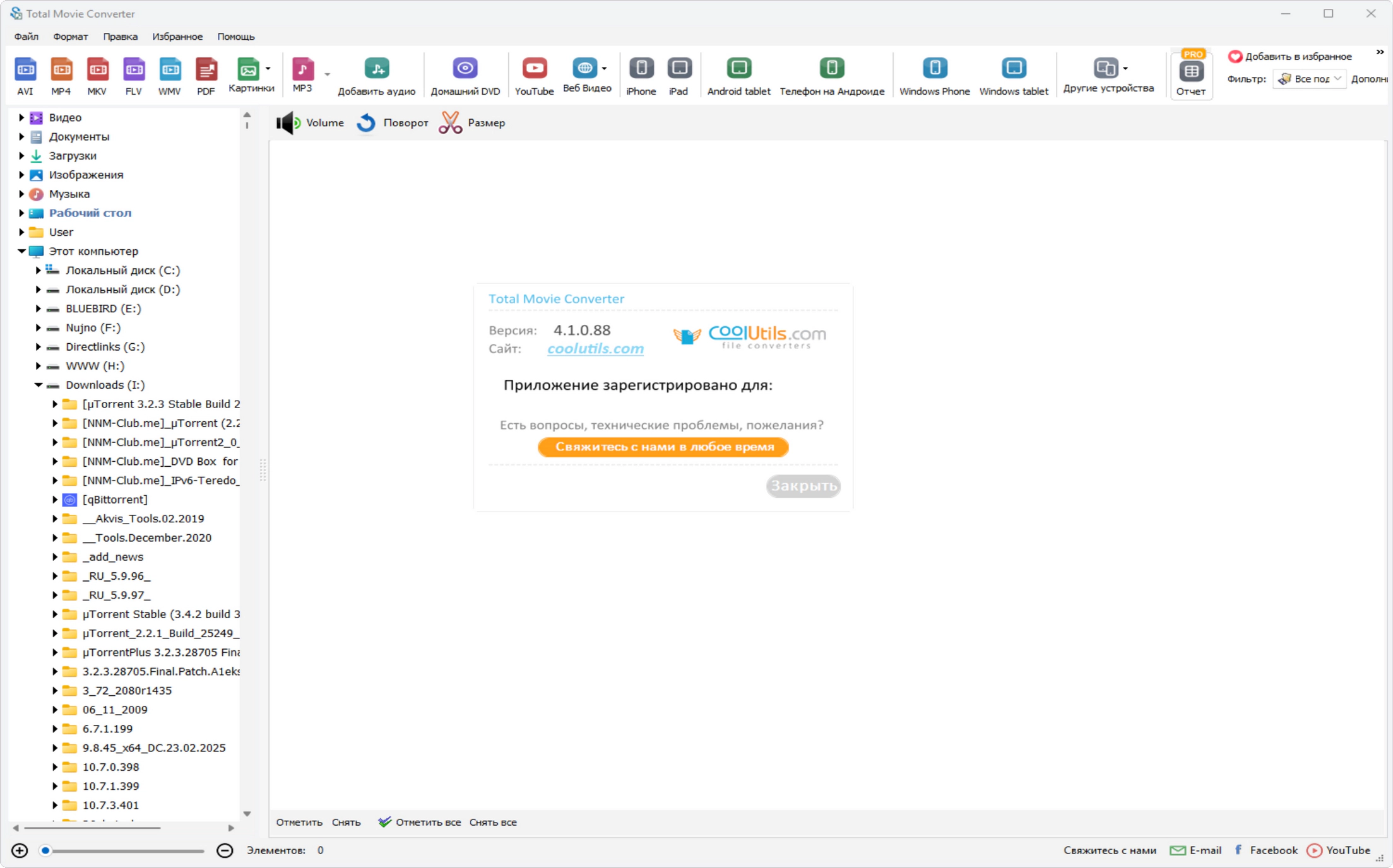The image size is (1393, 868).
Task: Select the __Akvis_Tools.02.2019 folder
Action: coord(143,519)
